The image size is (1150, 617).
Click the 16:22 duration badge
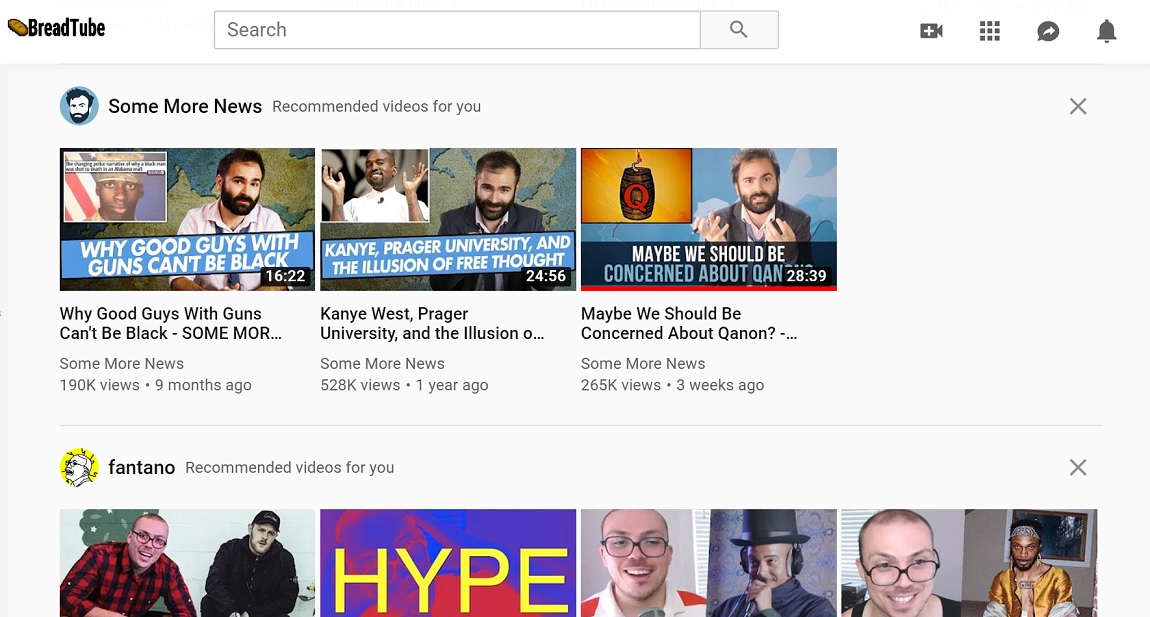[x=285, y=276]
